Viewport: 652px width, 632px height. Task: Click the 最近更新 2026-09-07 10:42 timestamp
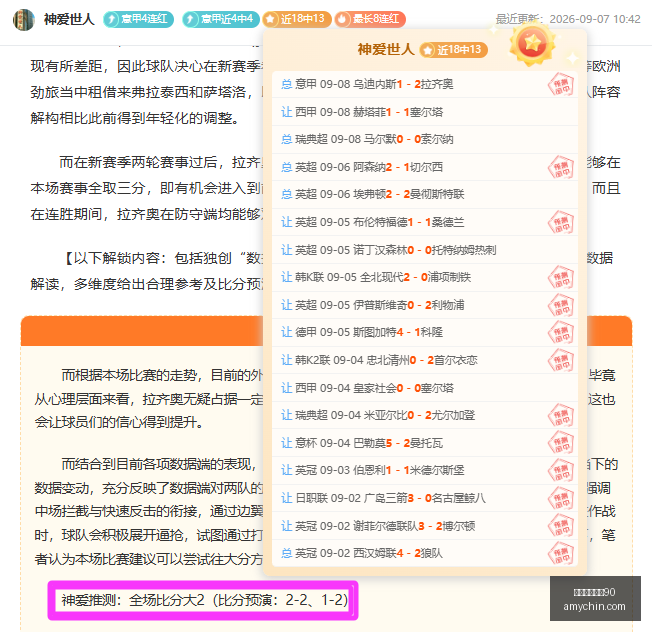tap(568, 19)
